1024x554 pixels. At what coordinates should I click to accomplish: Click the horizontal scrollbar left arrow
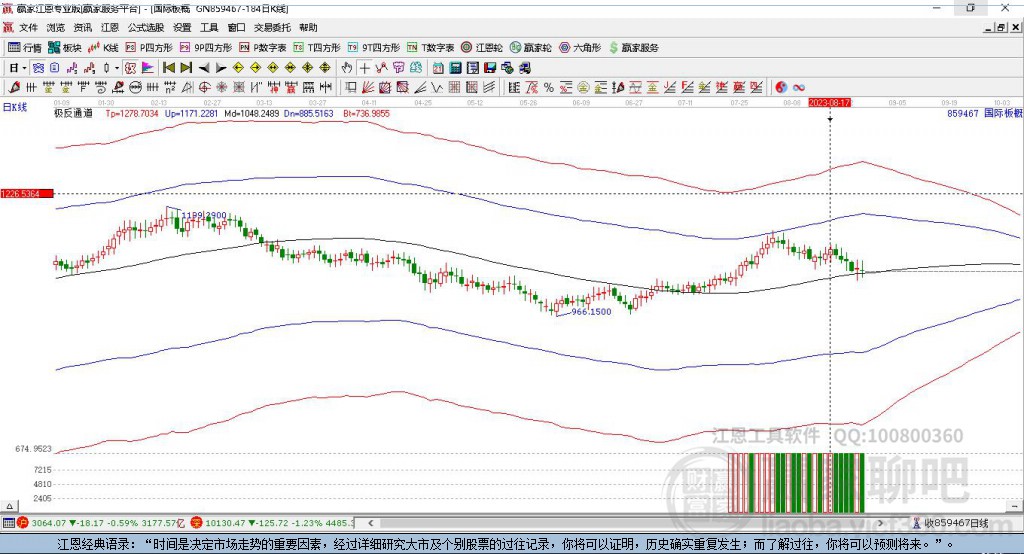coord(370,523)
